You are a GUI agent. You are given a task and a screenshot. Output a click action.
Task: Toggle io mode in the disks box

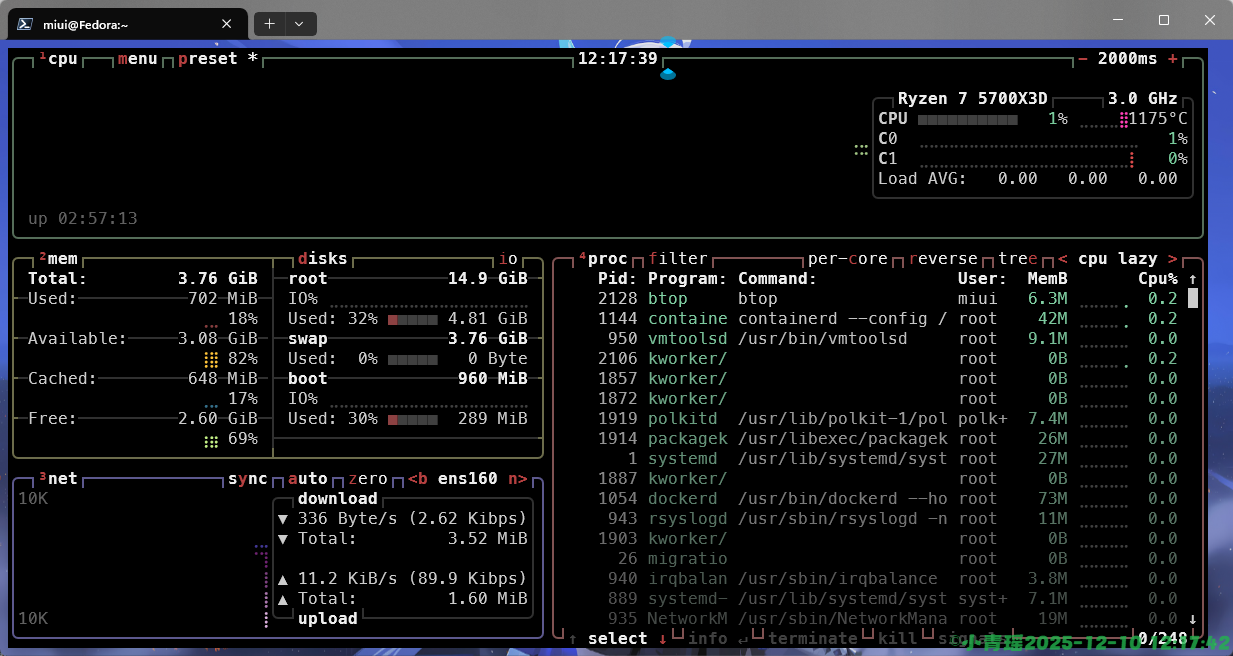508,259
